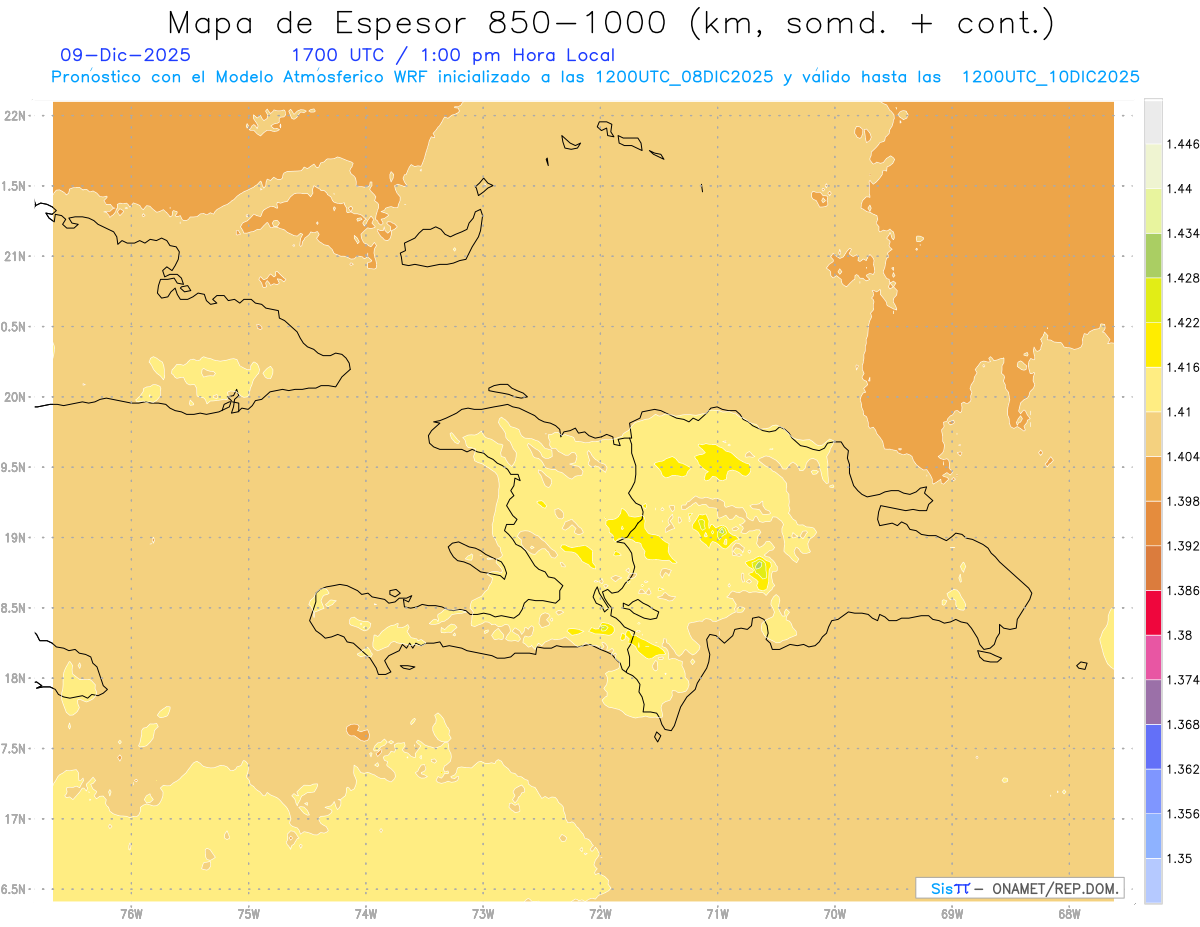
Task: Click the time label '1700 UTC / 1:00 pm Hora Local'
Action: point(453,55)
